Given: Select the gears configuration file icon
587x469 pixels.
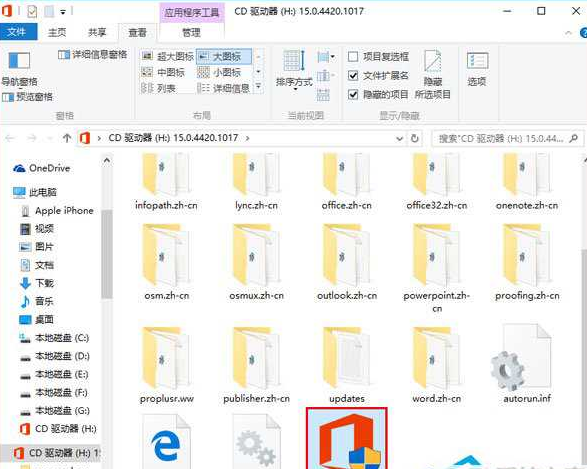Looking at the screenshot, I should (256, 442).
